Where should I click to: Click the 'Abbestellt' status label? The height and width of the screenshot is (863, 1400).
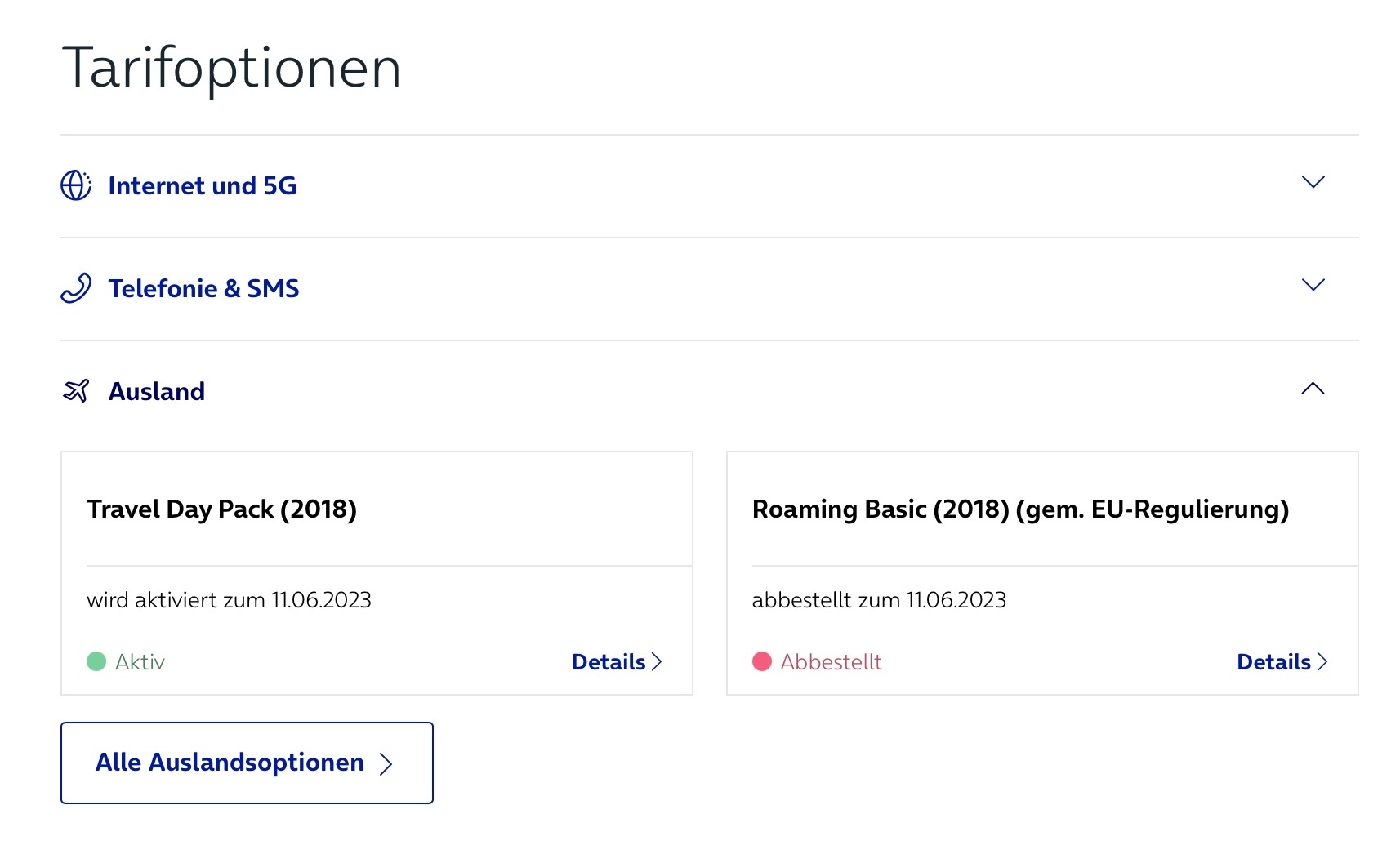pyautogui.click(x=831, y=661)
